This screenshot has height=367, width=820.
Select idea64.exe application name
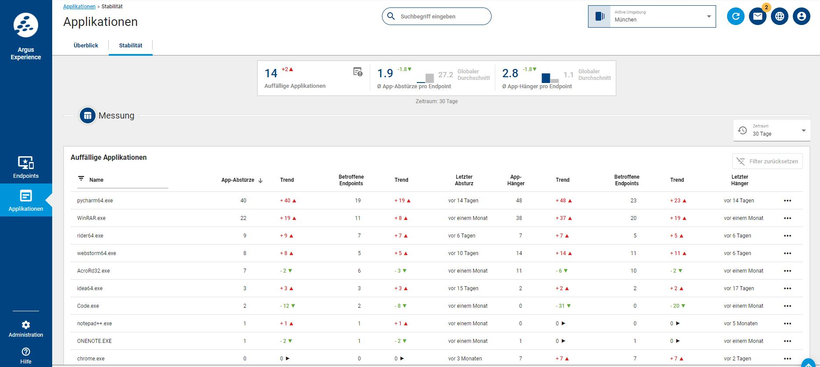tap(89, 289)
